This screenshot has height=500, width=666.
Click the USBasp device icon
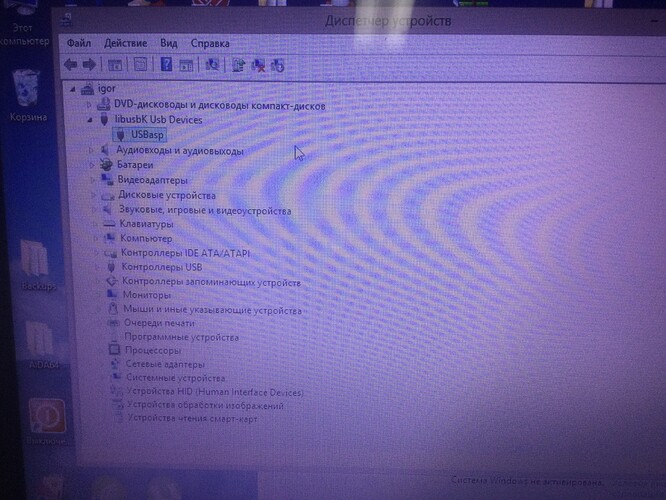point(121,135)
